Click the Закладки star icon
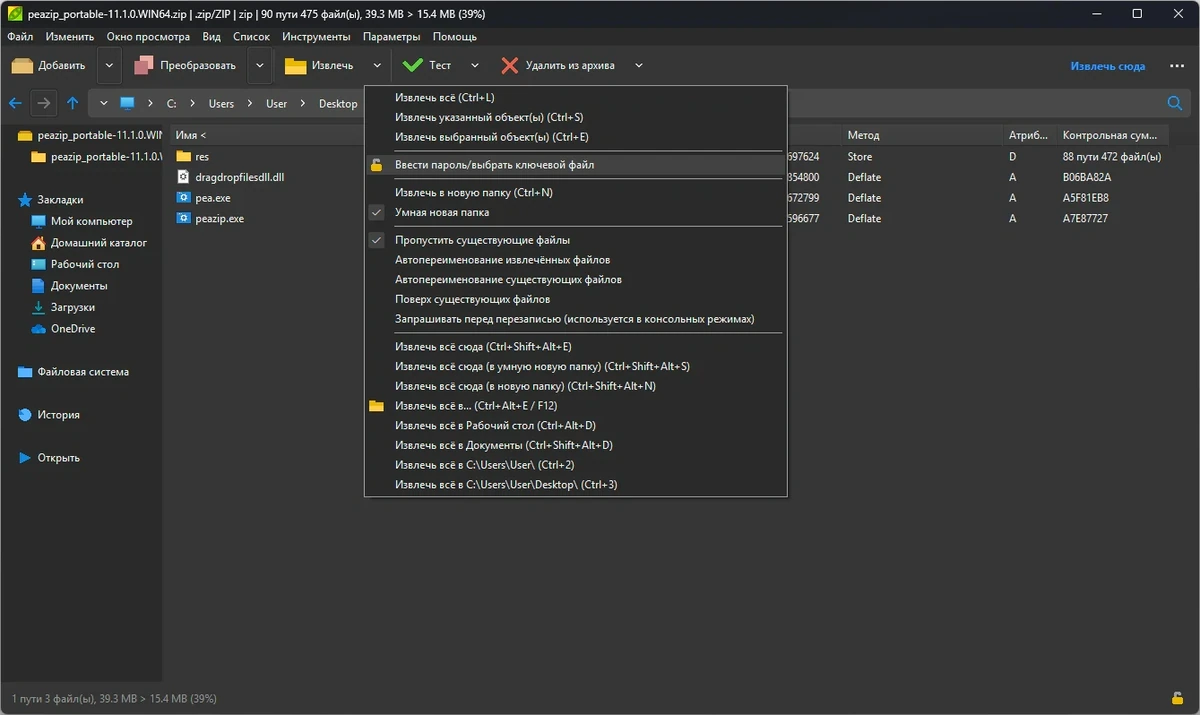 pyautogui.click(x=25, y=200)
